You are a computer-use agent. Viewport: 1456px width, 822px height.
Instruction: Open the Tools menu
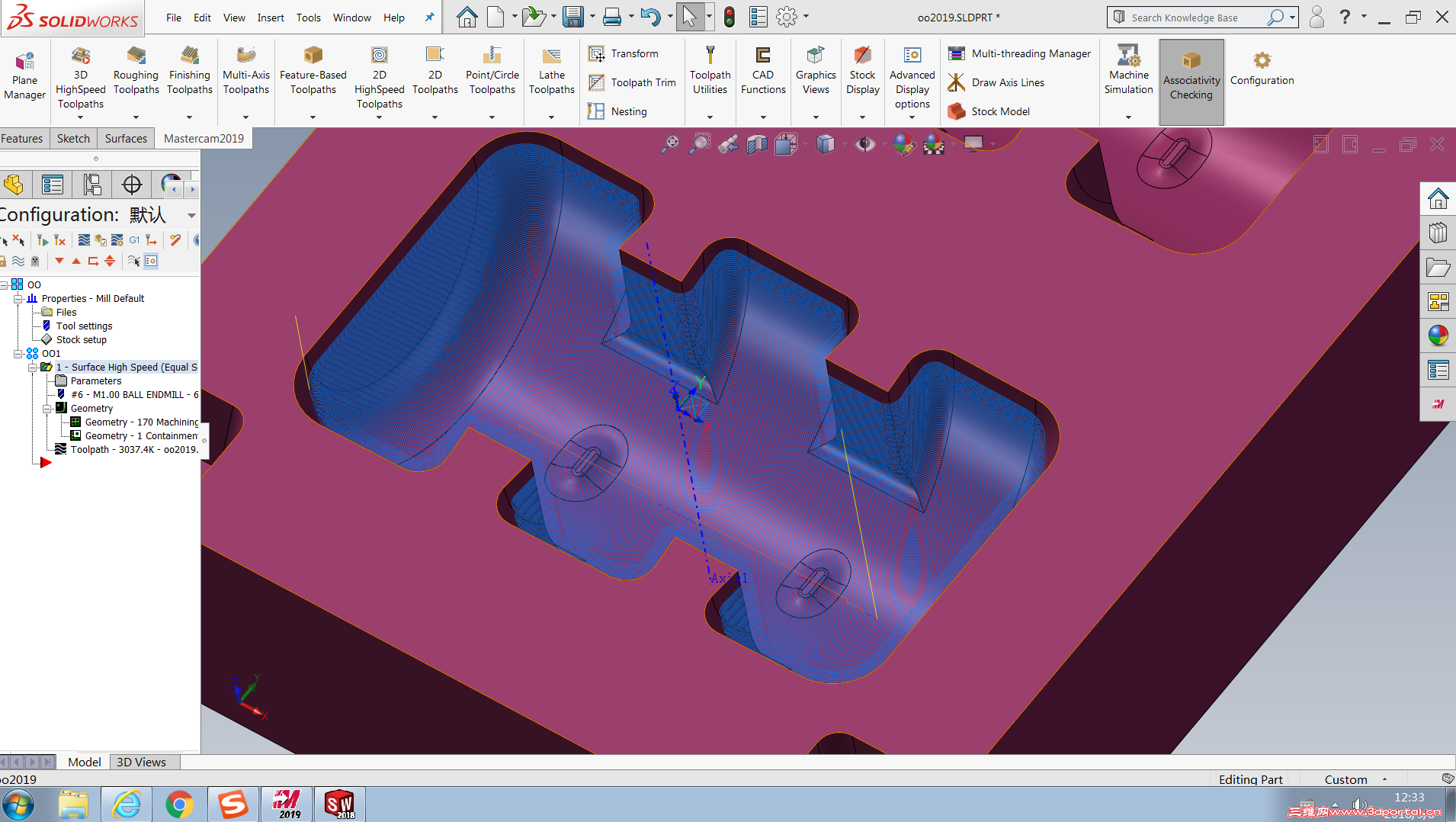(309, 18)
